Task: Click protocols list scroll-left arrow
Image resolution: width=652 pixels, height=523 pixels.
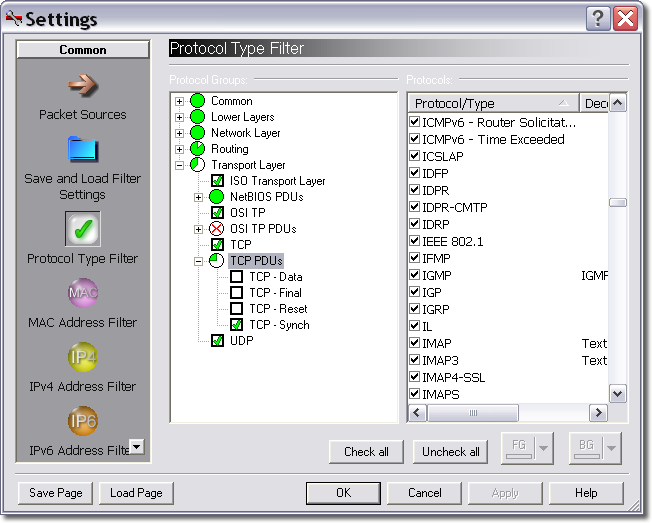Action: pyautogui.click(x=417, y=413)
